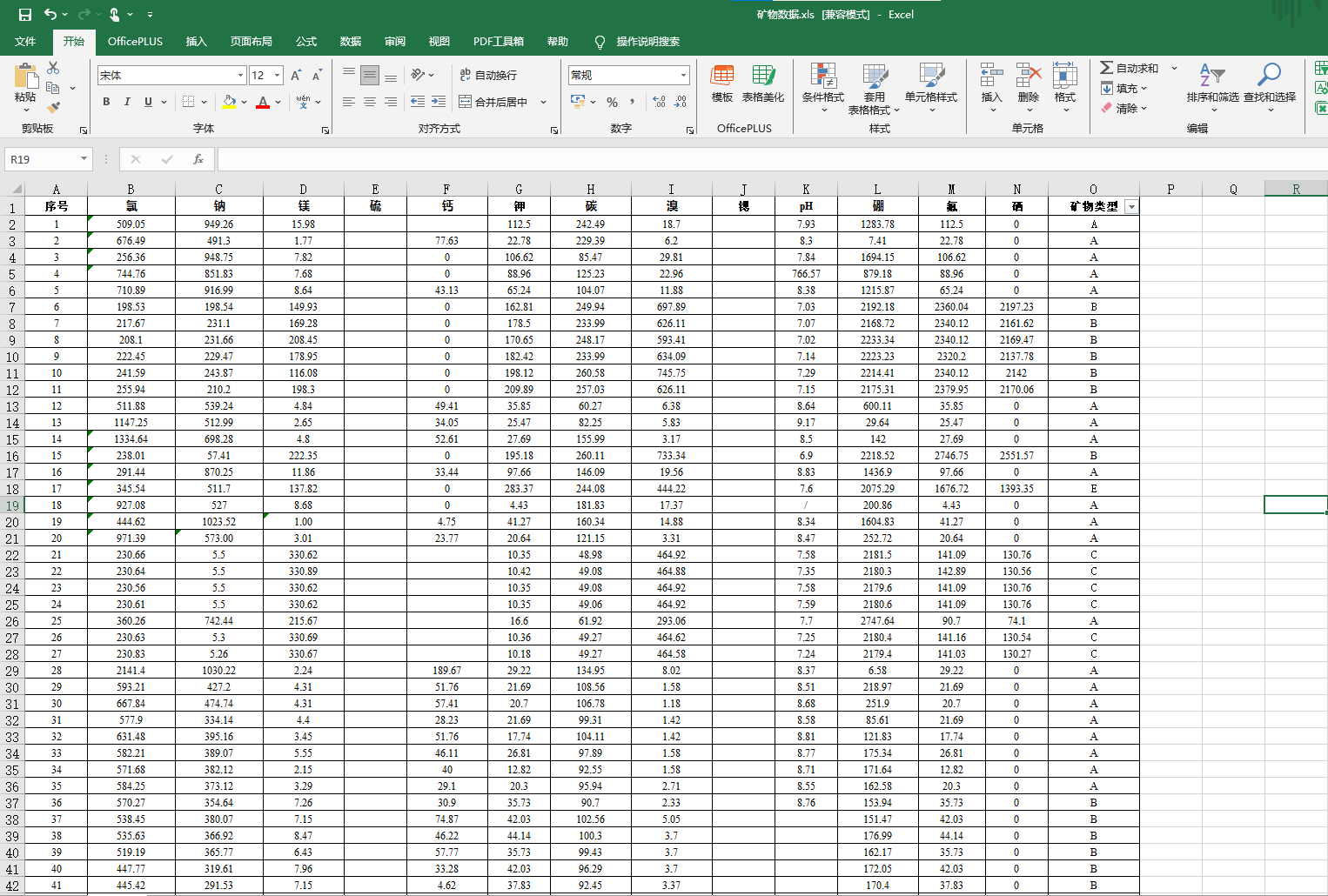Viewport: 1328px width, 896px height.
Task: Toggle Underline formatting
Action: coord(148,102)
